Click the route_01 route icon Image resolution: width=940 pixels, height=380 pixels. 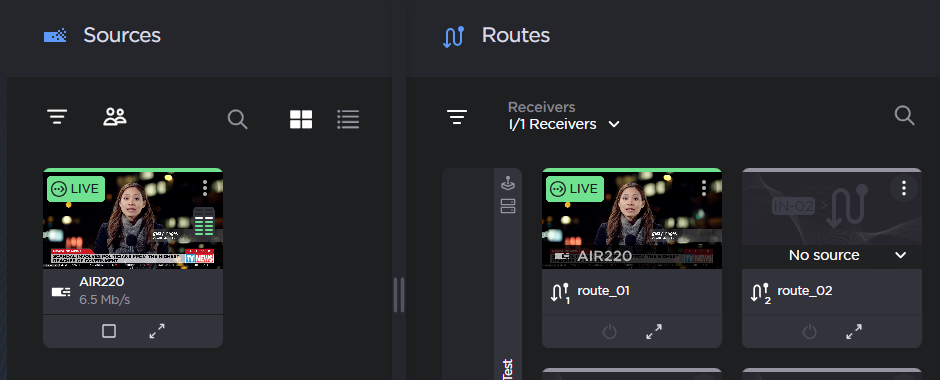coord(560,293)
